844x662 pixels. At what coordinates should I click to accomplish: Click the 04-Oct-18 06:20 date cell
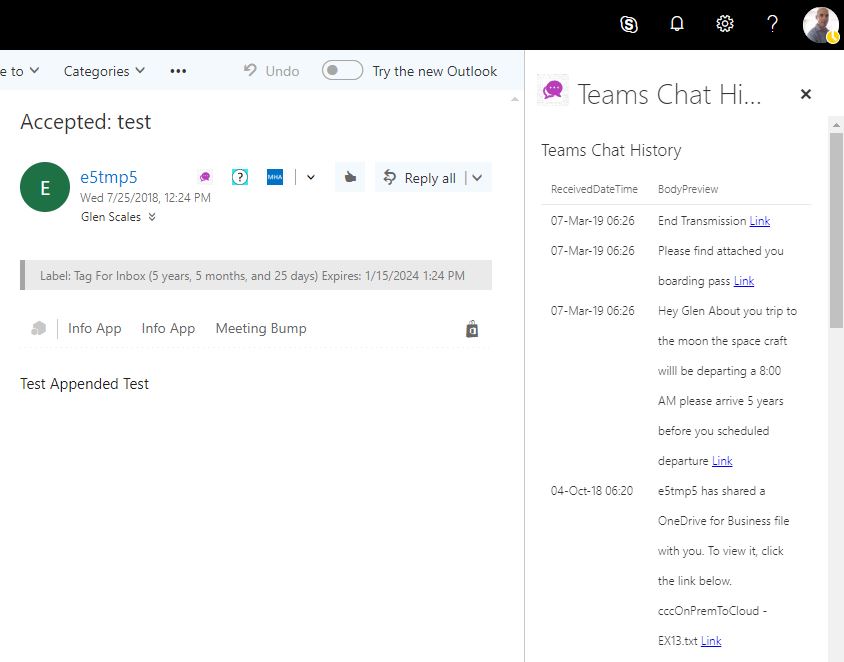click(592, 491)
